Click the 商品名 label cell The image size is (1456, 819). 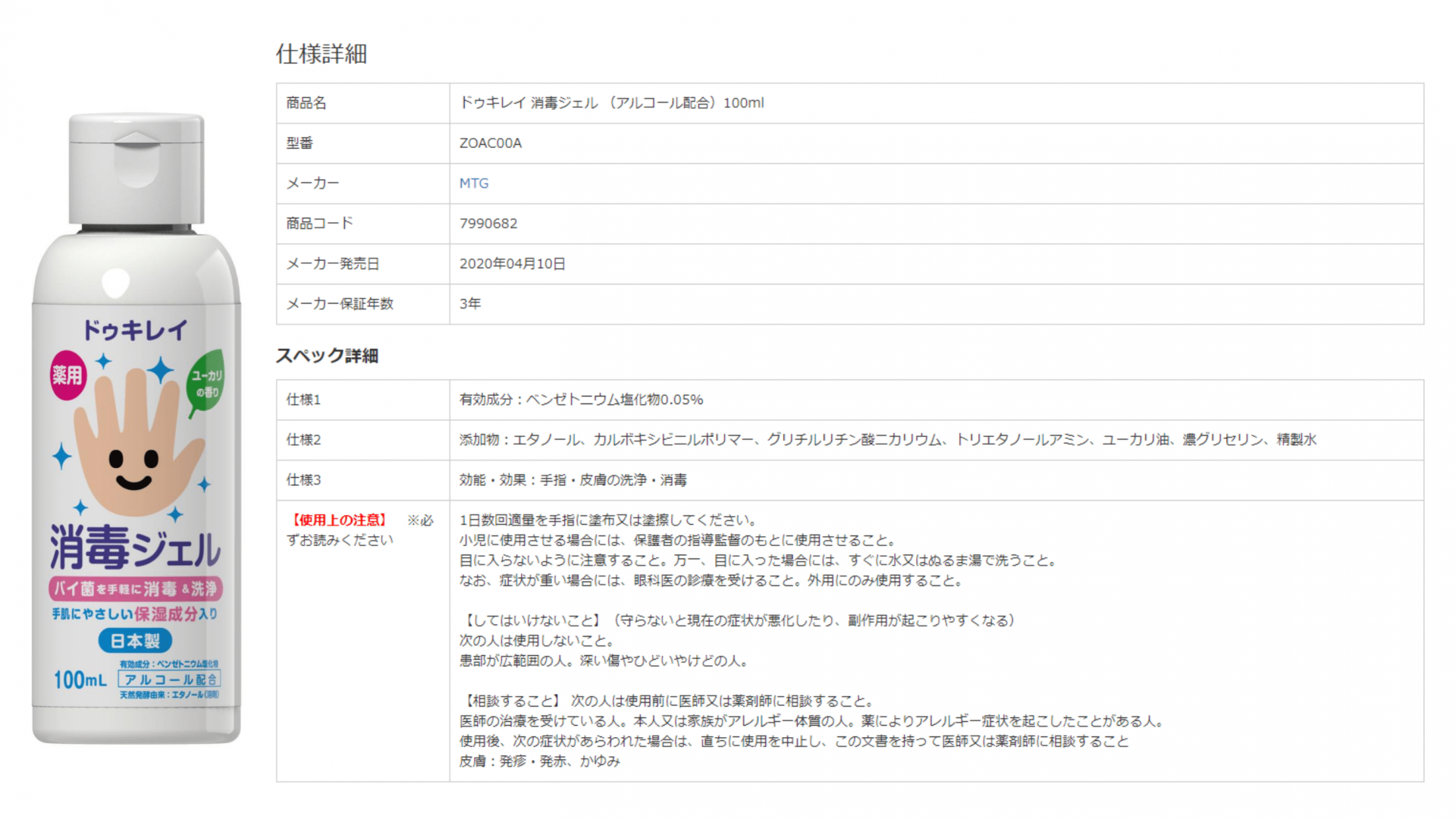pyautogui.click(x=363, y=103)
